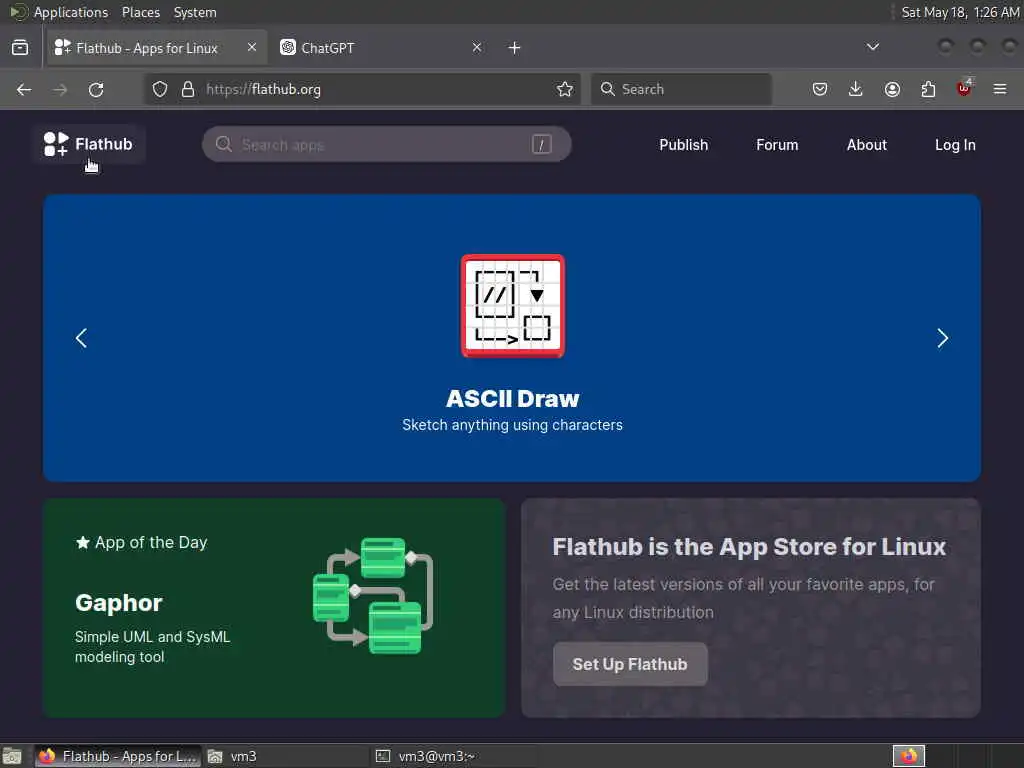Click the App of the Day label
1024x768 pixels.
click(142, 543)
